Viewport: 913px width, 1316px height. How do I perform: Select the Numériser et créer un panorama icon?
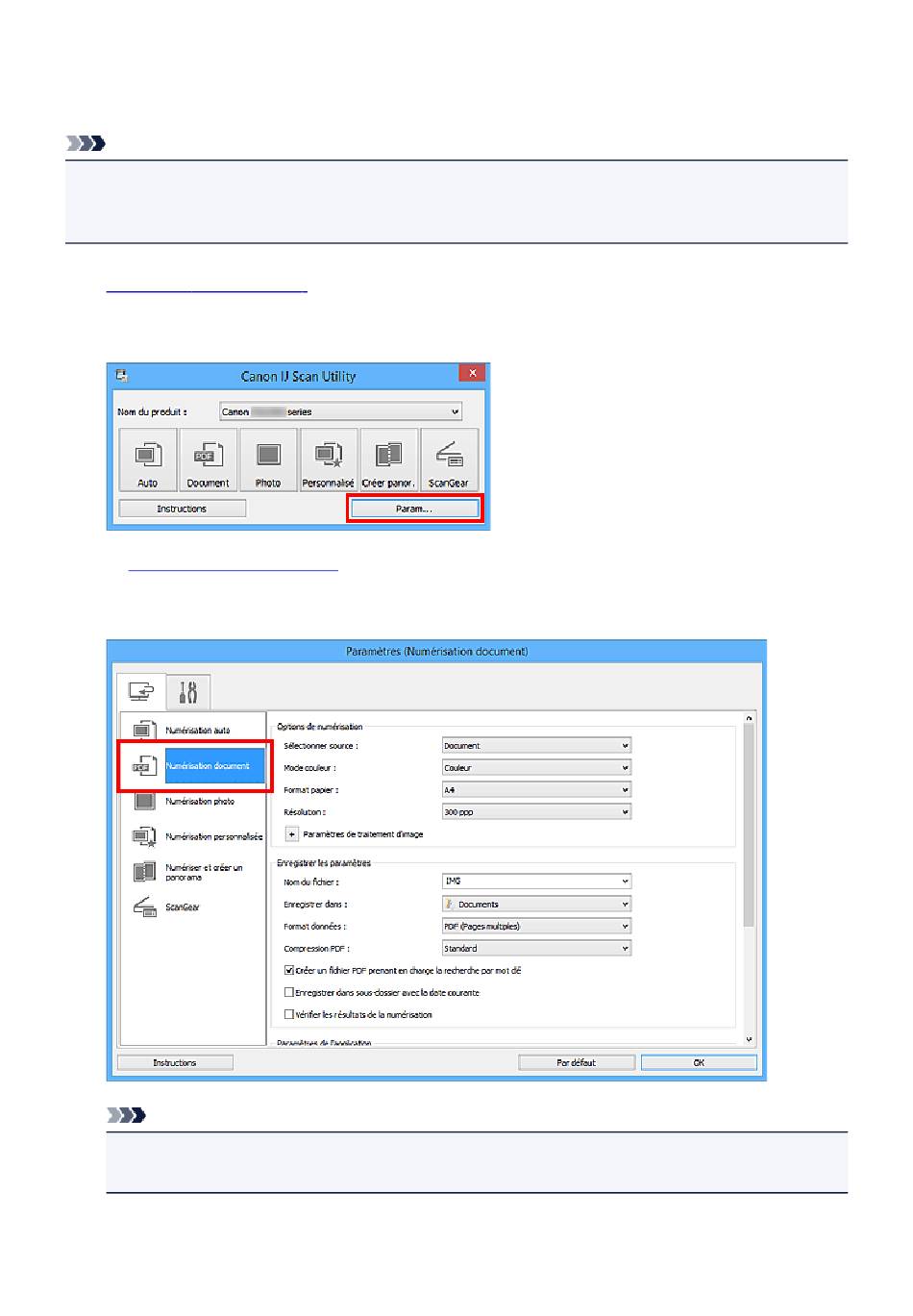pyautogui.click(x=144, y=872)
